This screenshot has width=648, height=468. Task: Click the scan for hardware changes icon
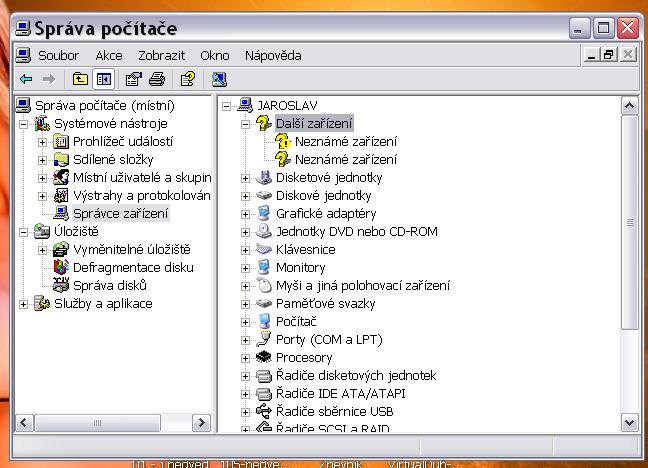point(219,79)
